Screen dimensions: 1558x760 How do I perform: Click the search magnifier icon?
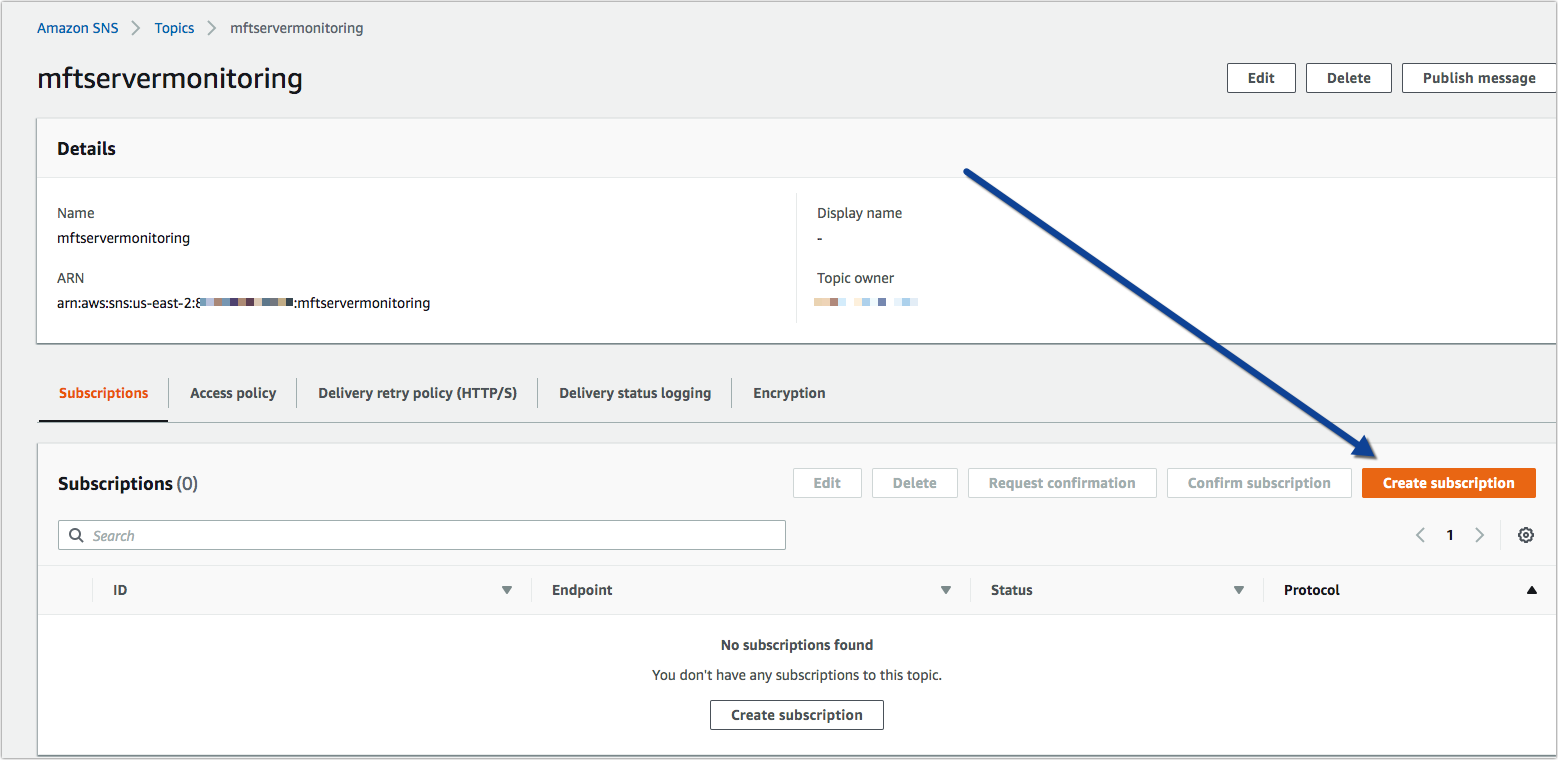[76, 536]
